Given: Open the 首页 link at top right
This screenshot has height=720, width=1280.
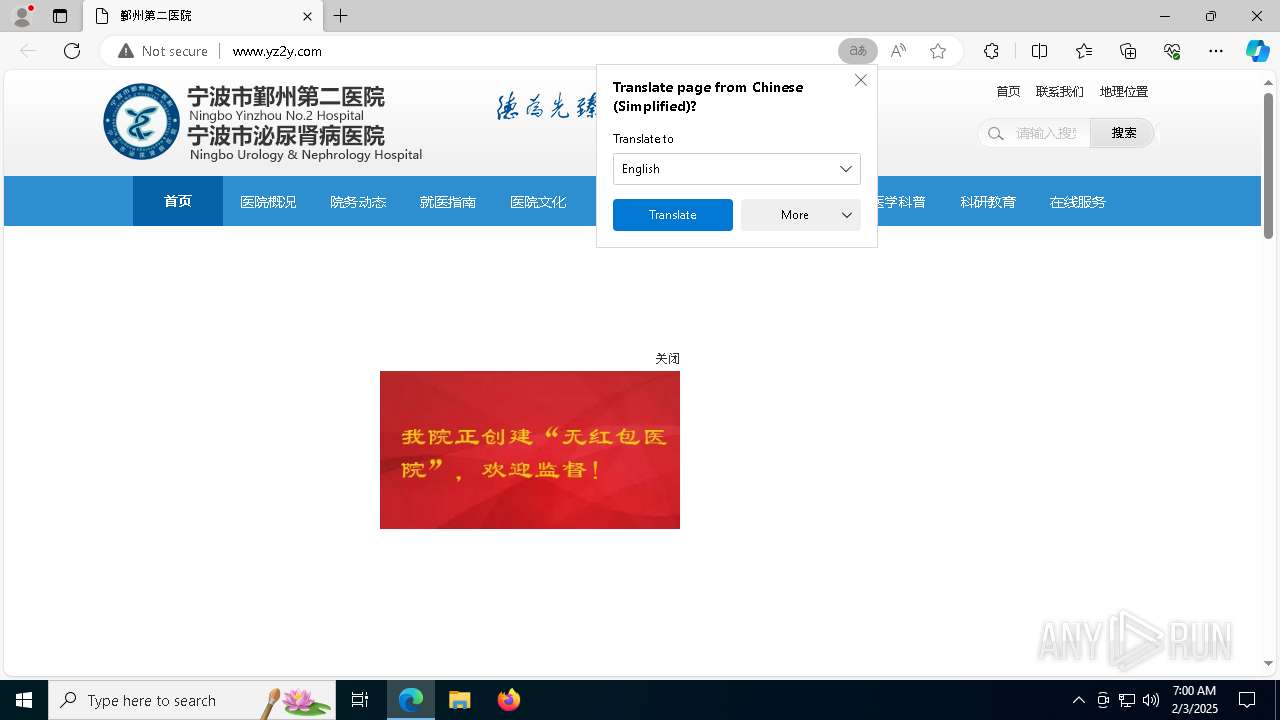Looking at the screenshot, I should (x=1008, y=91).
